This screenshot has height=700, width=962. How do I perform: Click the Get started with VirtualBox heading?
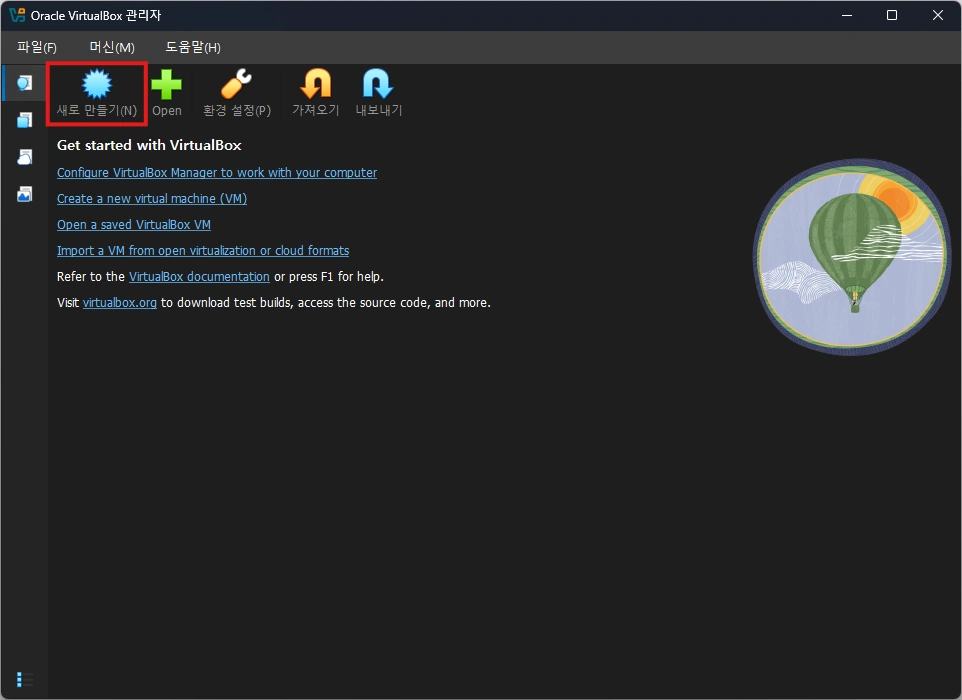pyautogui.click(x=149, y=145)
